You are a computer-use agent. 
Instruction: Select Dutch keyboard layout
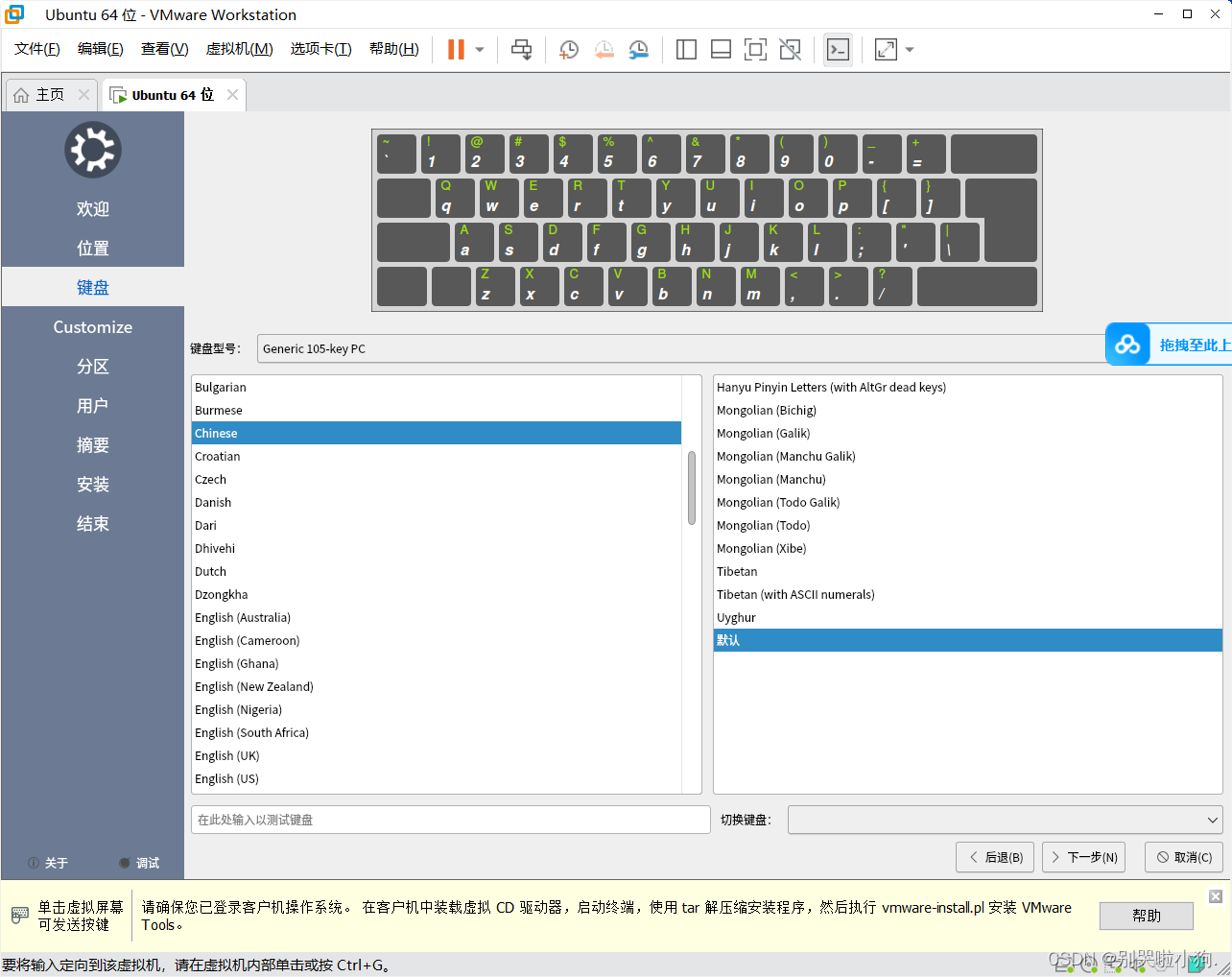click(437, 571)
